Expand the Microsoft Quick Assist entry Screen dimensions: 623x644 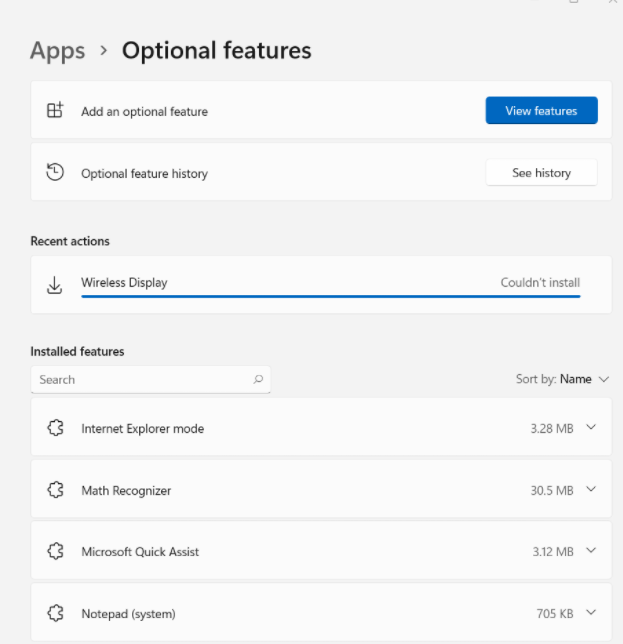[x=590, y=551]
